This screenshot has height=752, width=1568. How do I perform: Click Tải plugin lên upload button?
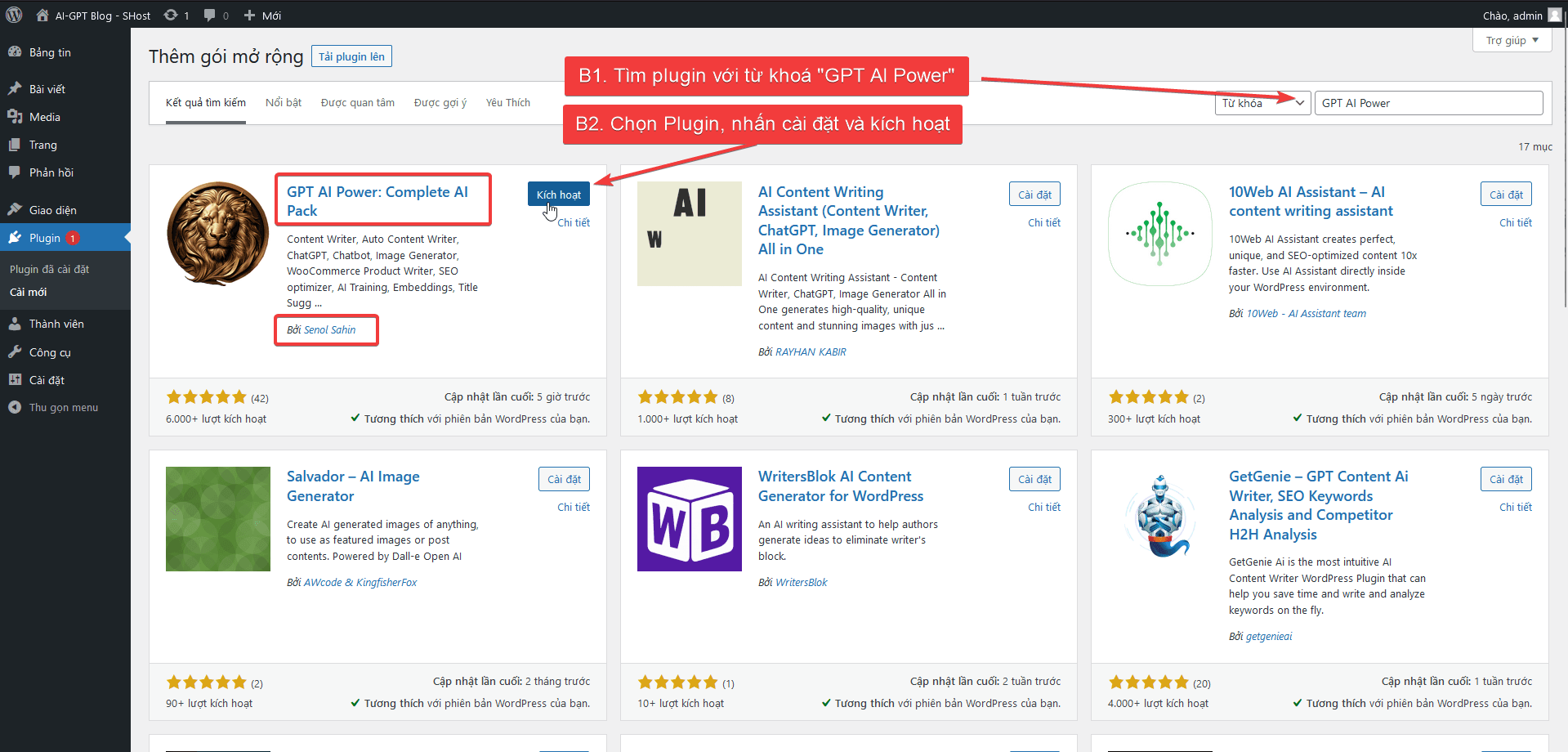tap(351, 56)
